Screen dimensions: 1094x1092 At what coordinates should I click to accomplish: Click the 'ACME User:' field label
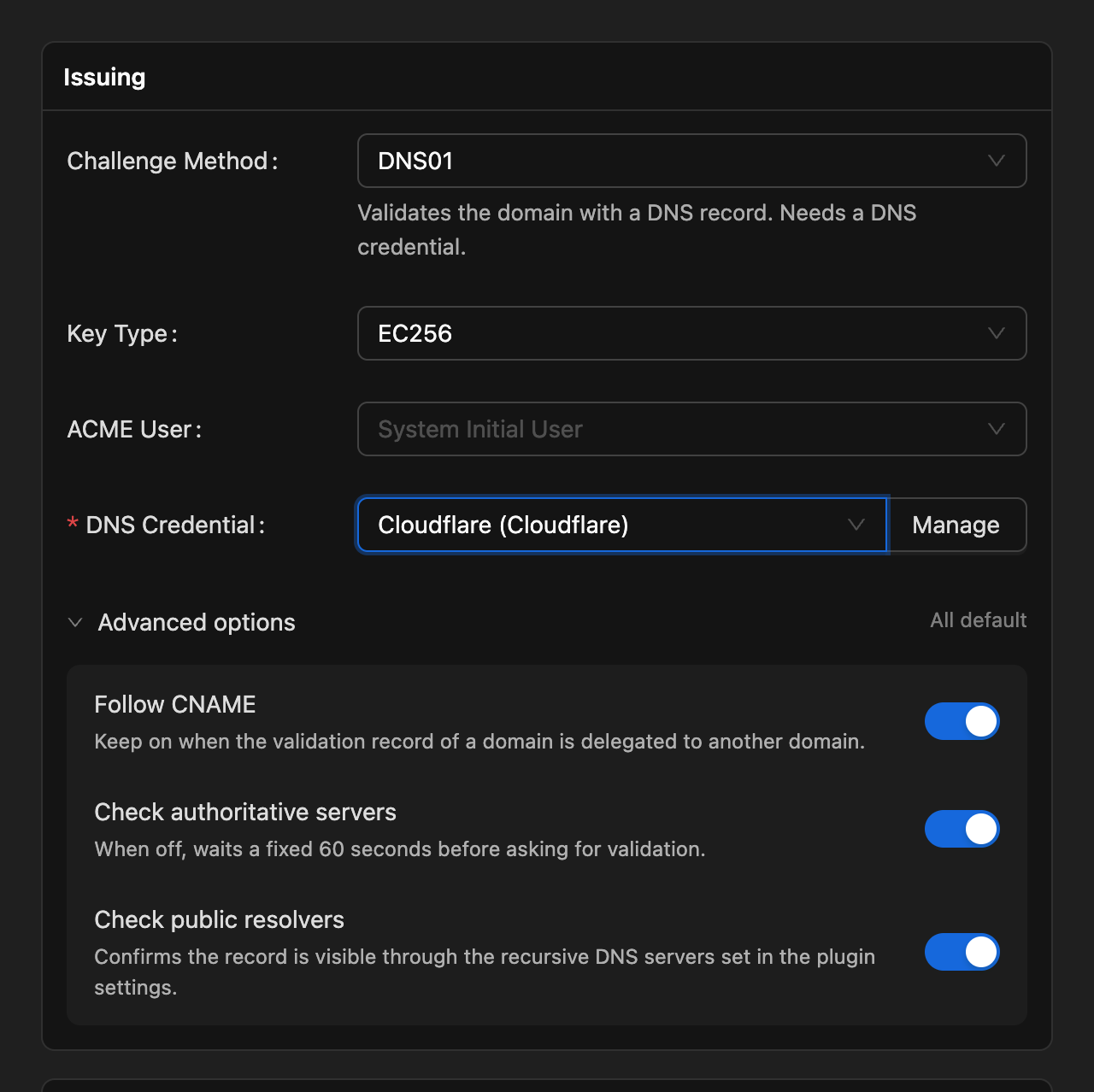pyautogui.click(x=134, y=429)
